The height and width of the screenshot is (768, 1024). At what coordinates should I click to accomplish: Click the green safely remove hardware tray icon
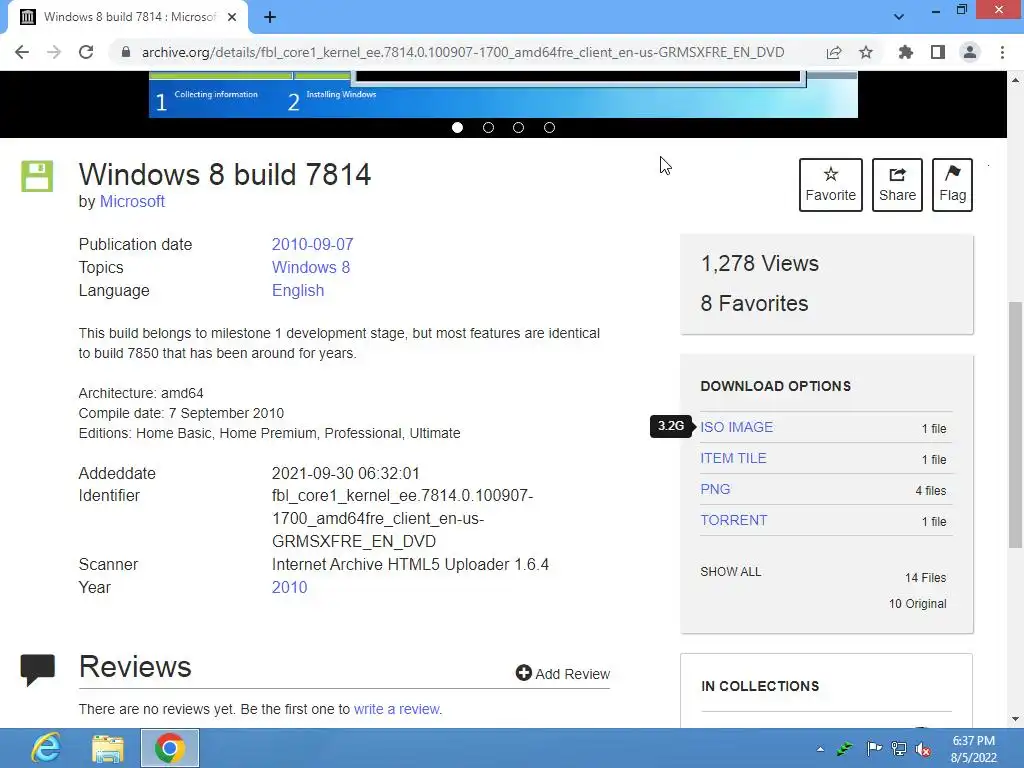click(845, 749)
